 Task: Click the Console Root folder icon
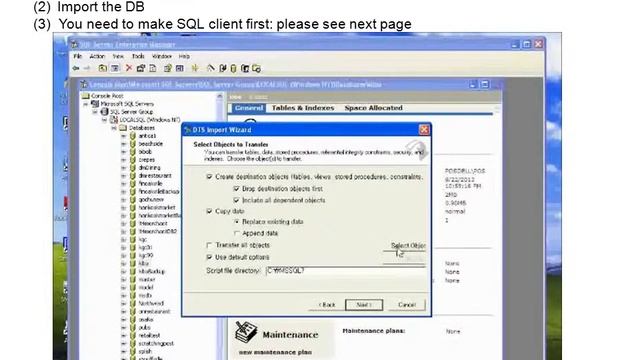tap(86, 96)
